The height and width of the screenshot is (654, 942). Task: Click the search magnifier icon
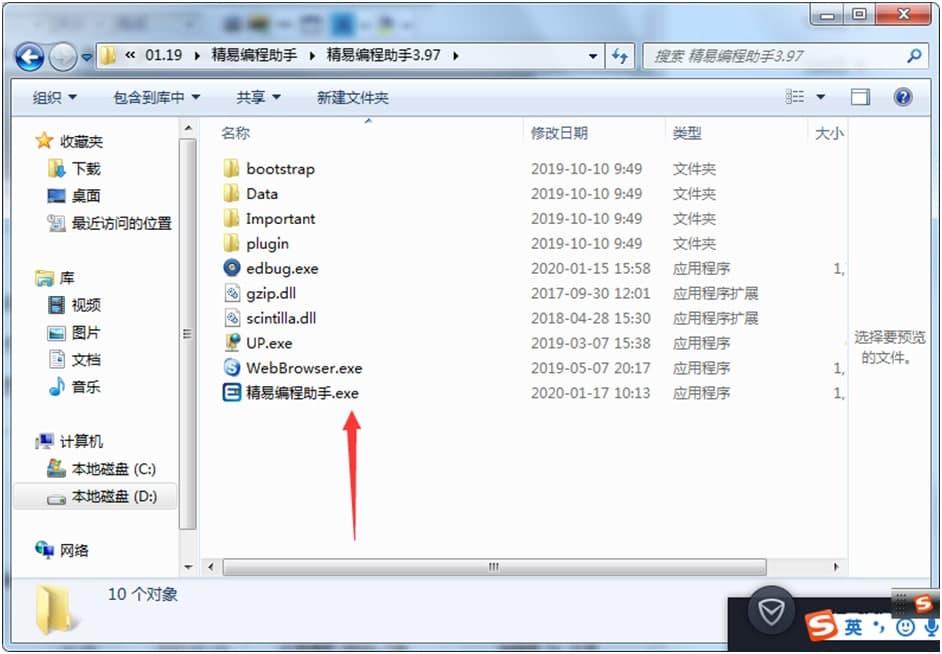pyautogui.click(x=914, y=56)
